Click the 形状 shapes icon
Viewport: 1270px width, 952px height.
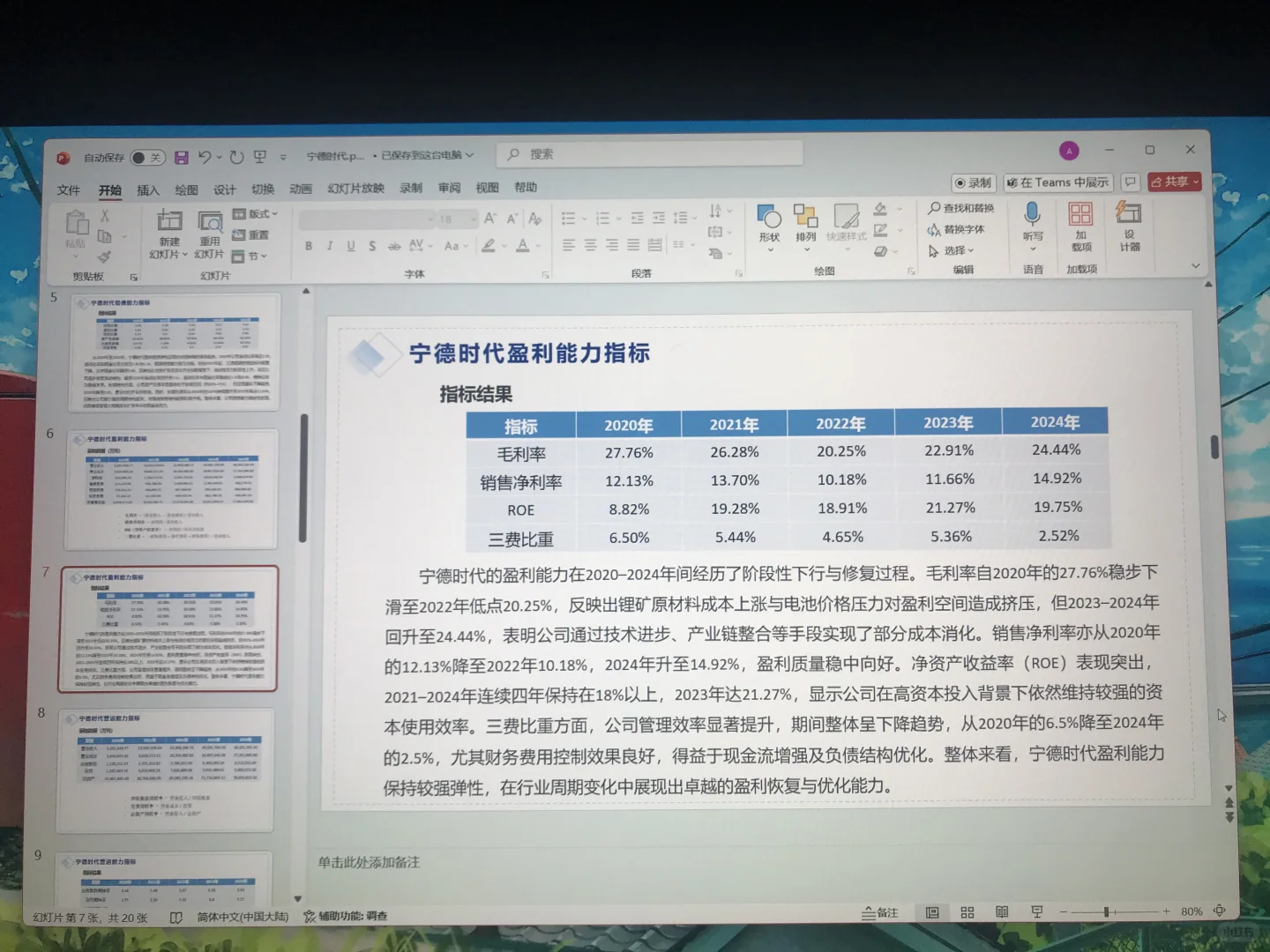tap(769, 216)
